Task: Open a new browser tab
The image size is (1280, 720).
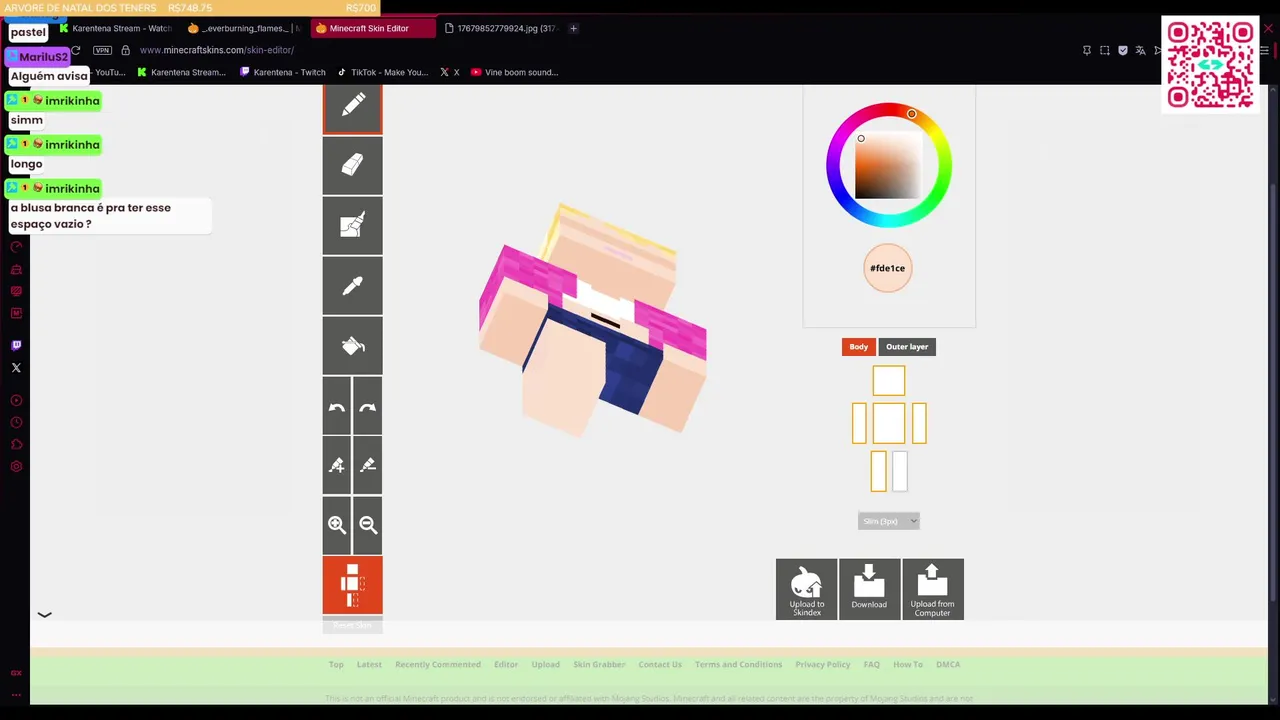Action: [x=573, y=28]
